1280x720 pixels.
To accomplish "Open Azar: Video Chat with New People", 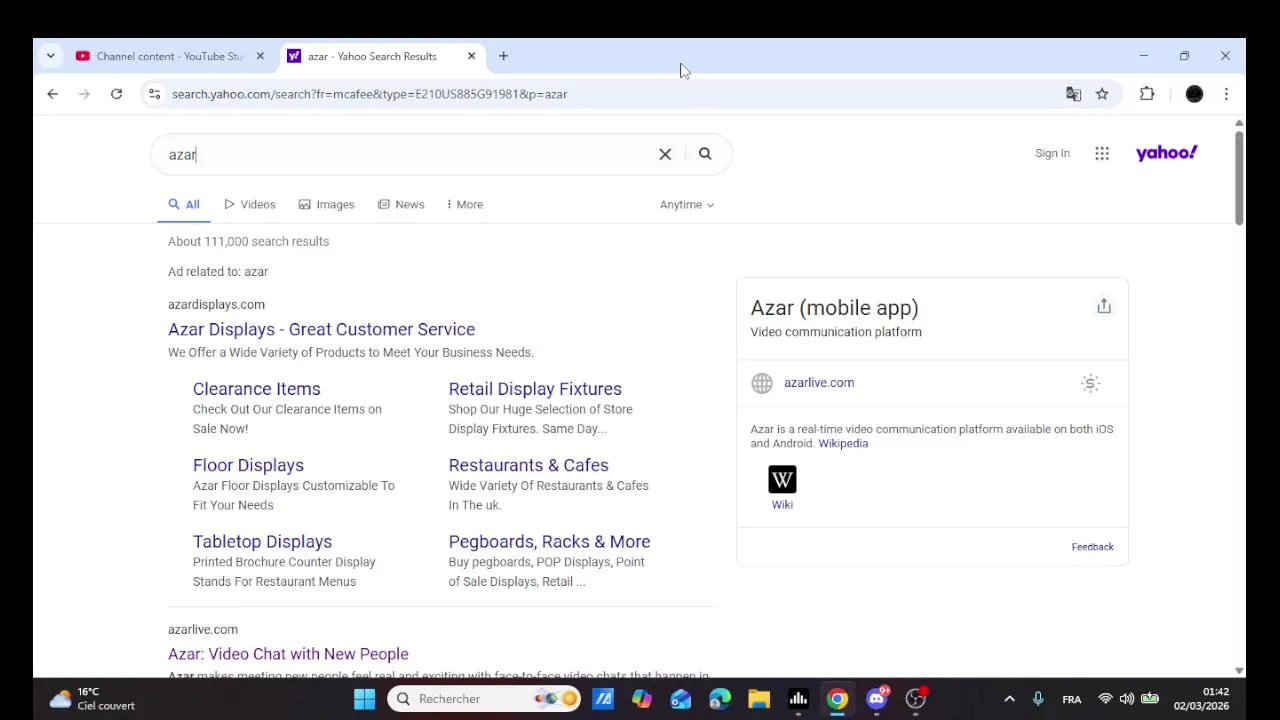I will pos(288,654).
